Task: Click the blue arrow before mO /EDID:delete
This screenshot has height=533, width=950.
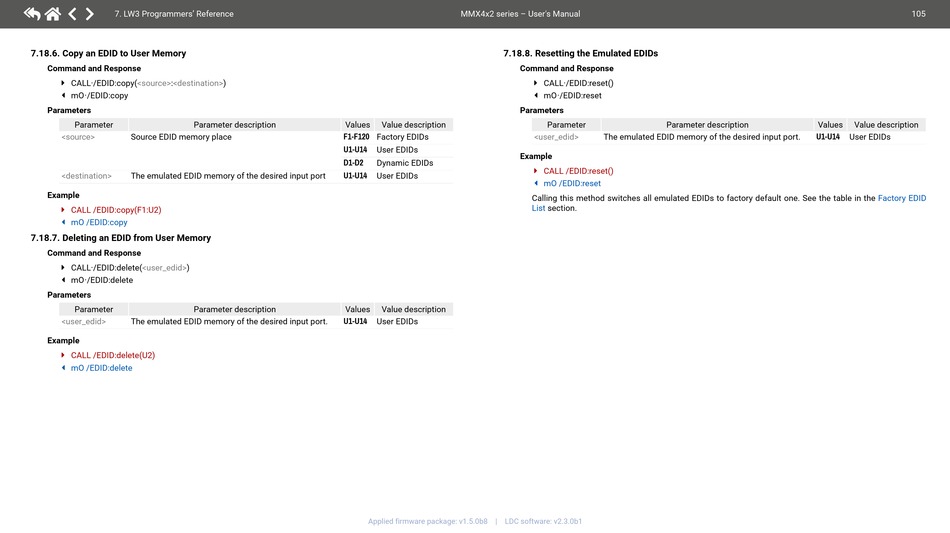Action: pyautogui.click(x=63, y=368)
